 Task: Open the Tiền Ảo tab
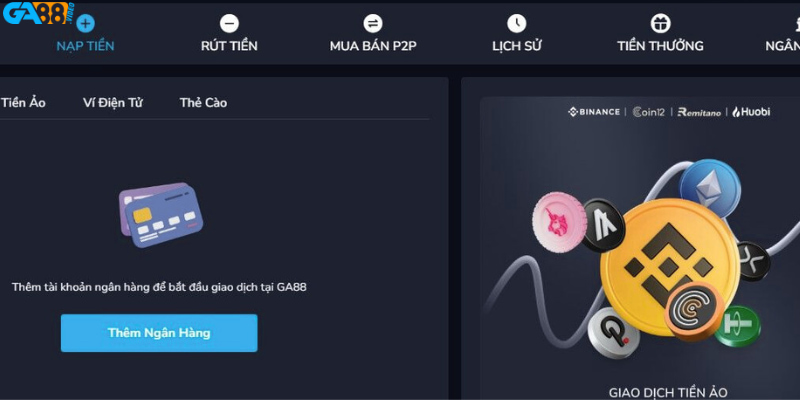pos(23,103)
